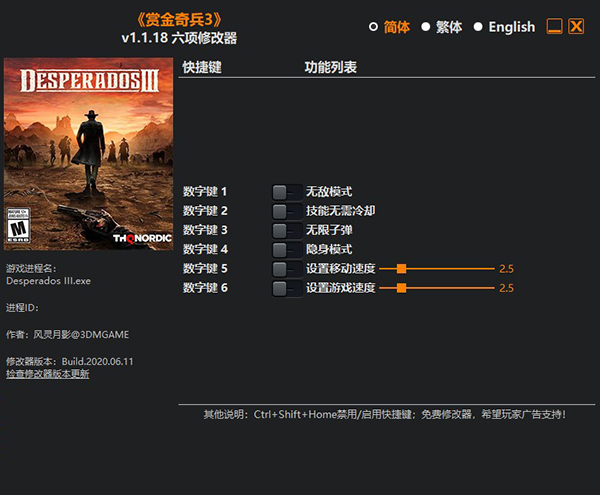Click the 数字键 4 hotkey label
This screenshot has height=495, width=600.
(205, 249)
